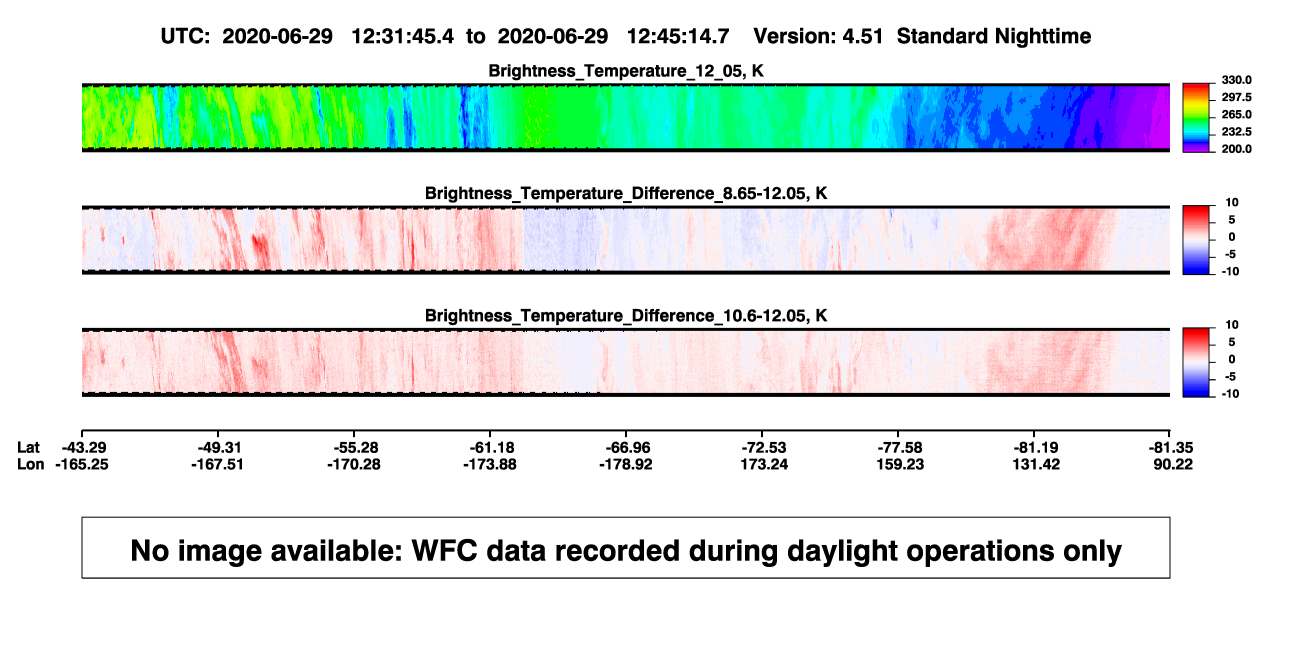Screen dimensions: 1300x667
Task: Click latitude tick value -43.29
Action: (82, 447)
